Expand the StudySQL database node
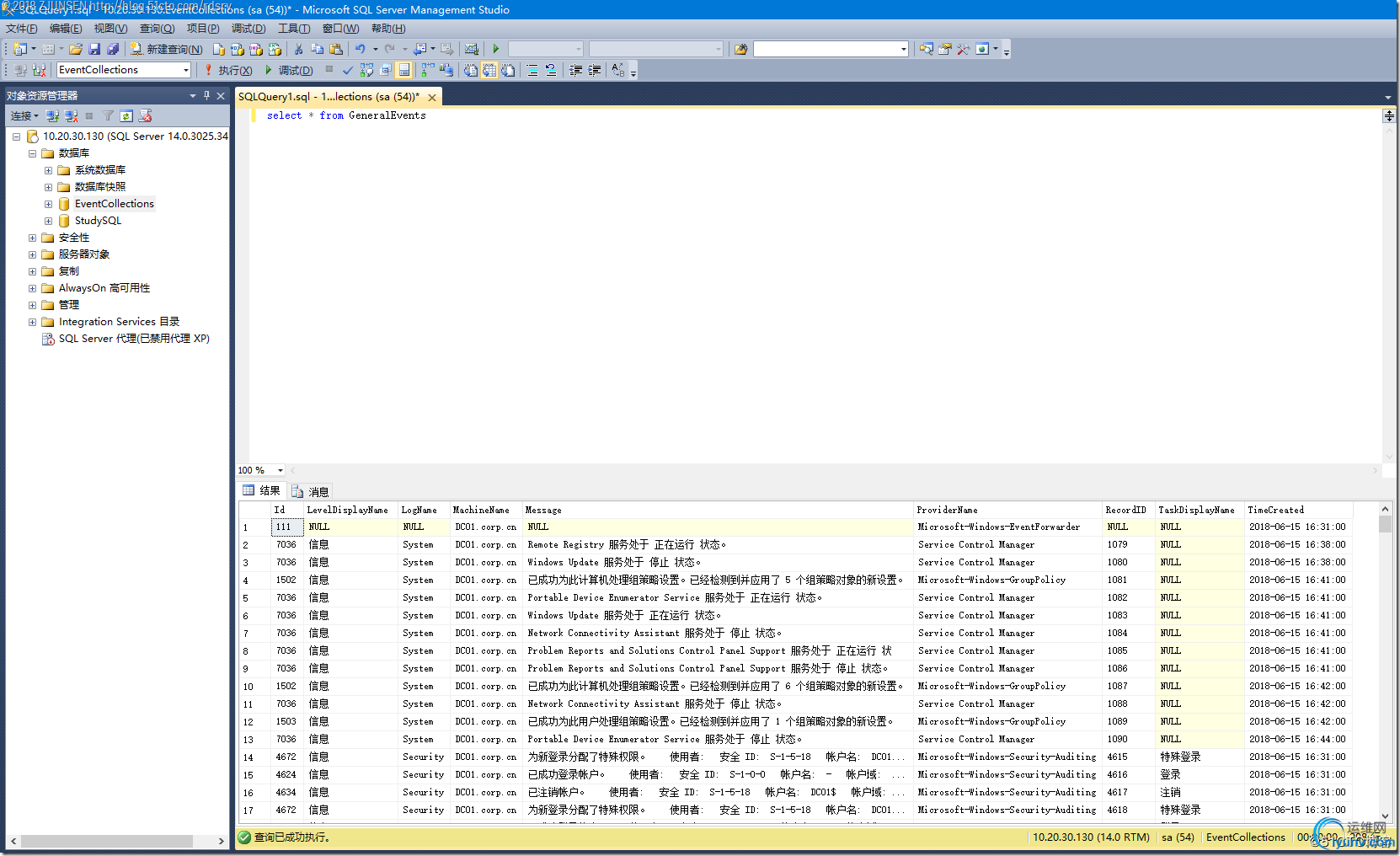This screenshot has height=856, width=1400. pyautogui.click(x=48, y=221)
